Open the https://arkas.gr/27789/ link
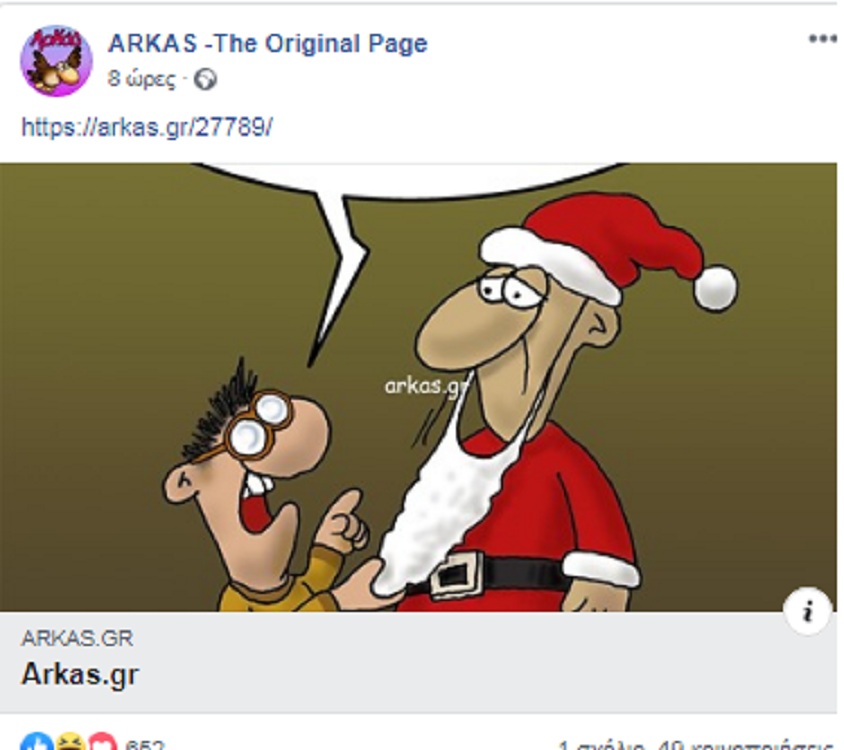Screen dimensions: 844x750 (147, 128)
